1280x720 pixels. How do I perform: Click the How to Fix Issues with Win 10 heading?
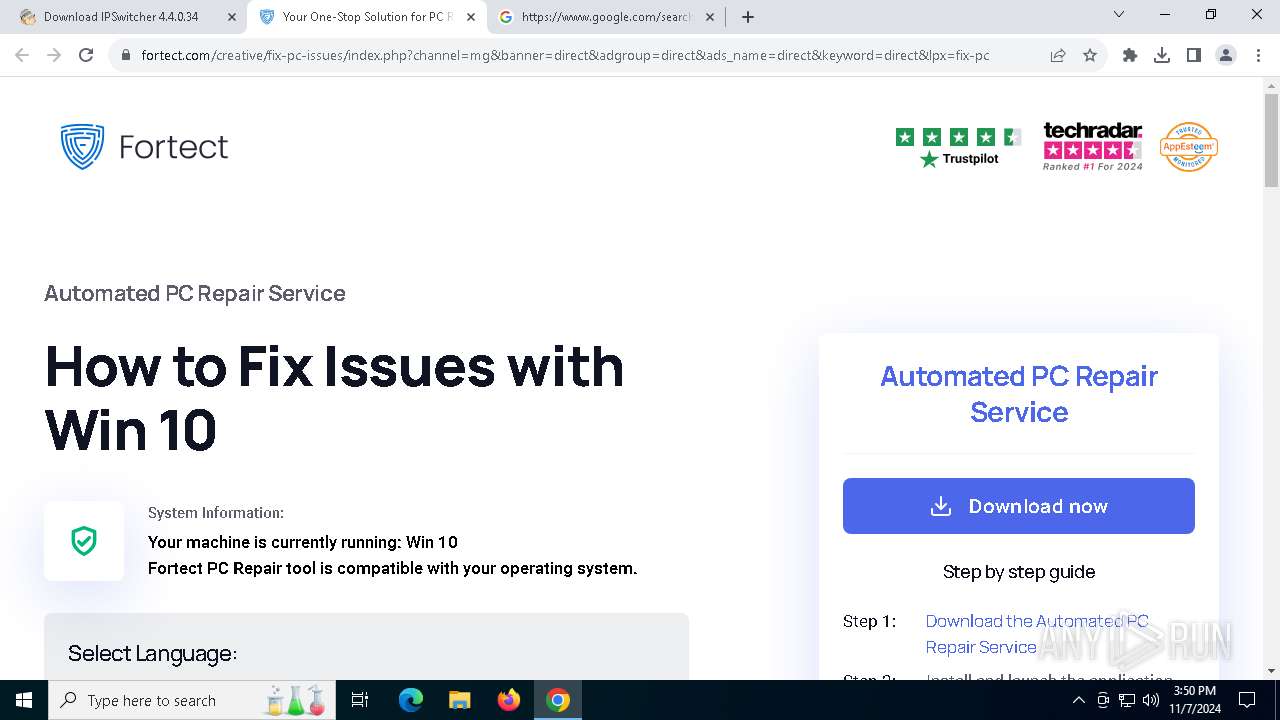point(334,397)
